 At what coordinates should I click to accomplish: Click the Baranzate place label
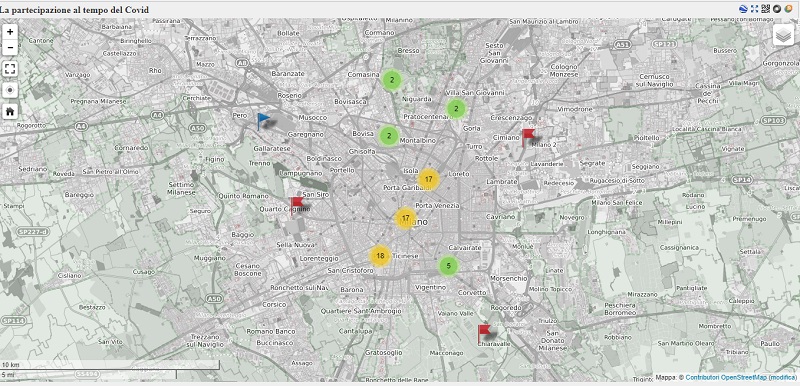[288, 73]
